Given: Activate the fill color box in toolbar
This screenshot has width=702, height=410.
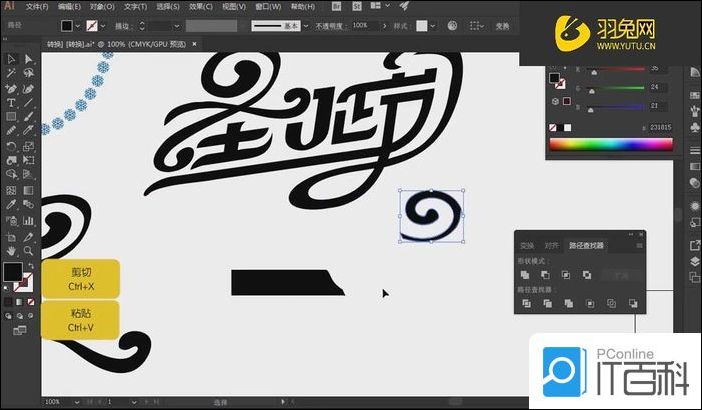Looking at the screenshot, I should (x=12, y=272).
